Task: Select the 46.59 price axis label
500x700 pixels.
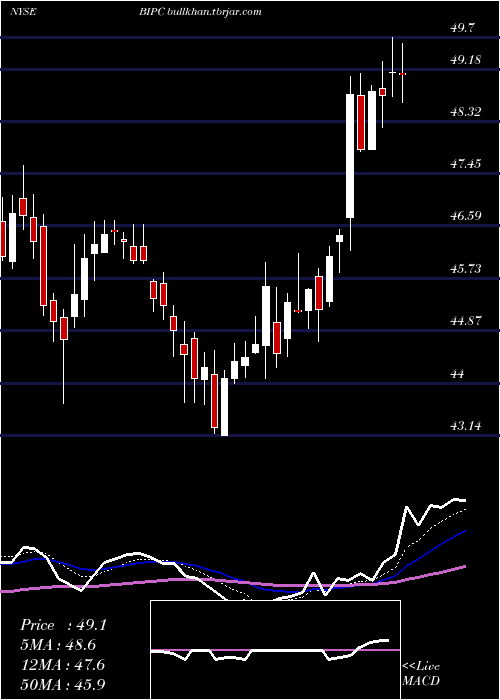Action: (x=466, y=216)
